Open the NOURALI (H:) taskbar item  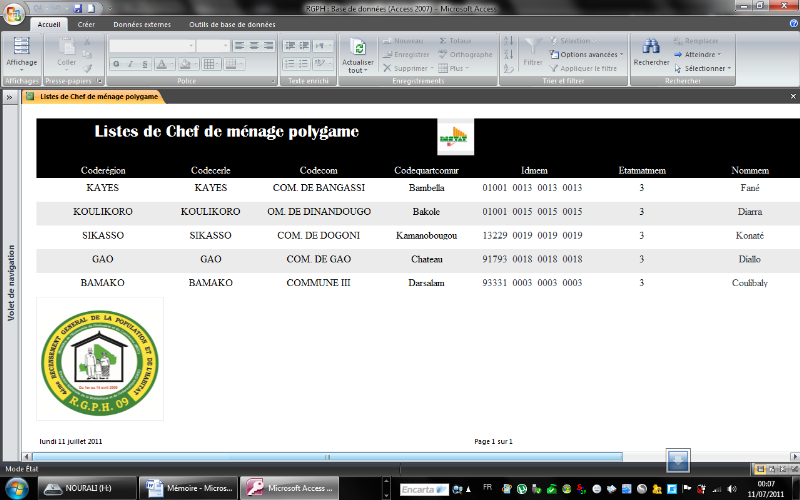pos(87,488)
